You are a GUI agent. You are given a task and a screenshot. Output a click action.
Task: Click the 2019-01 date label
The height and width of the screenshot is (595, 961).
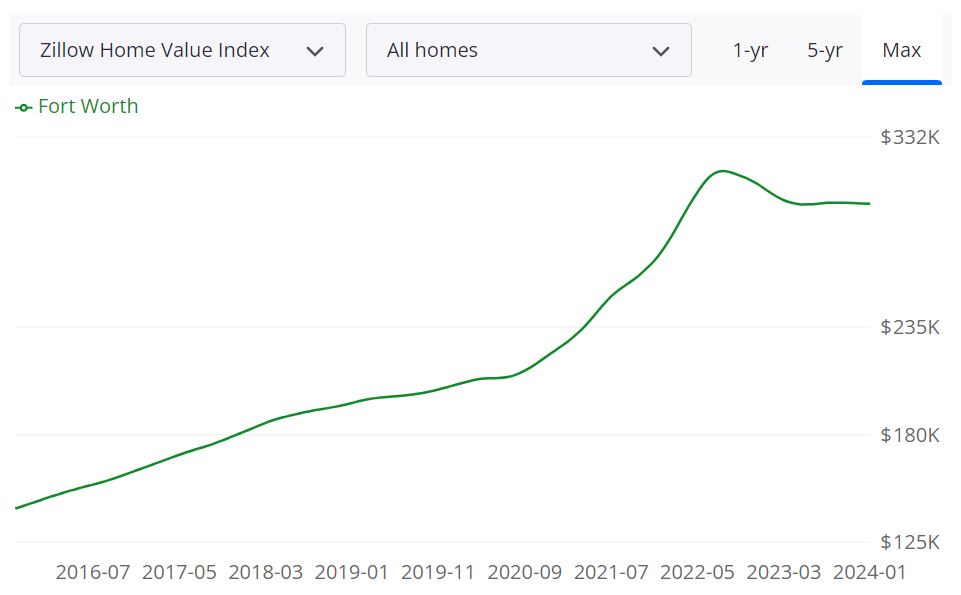point(352,572)
